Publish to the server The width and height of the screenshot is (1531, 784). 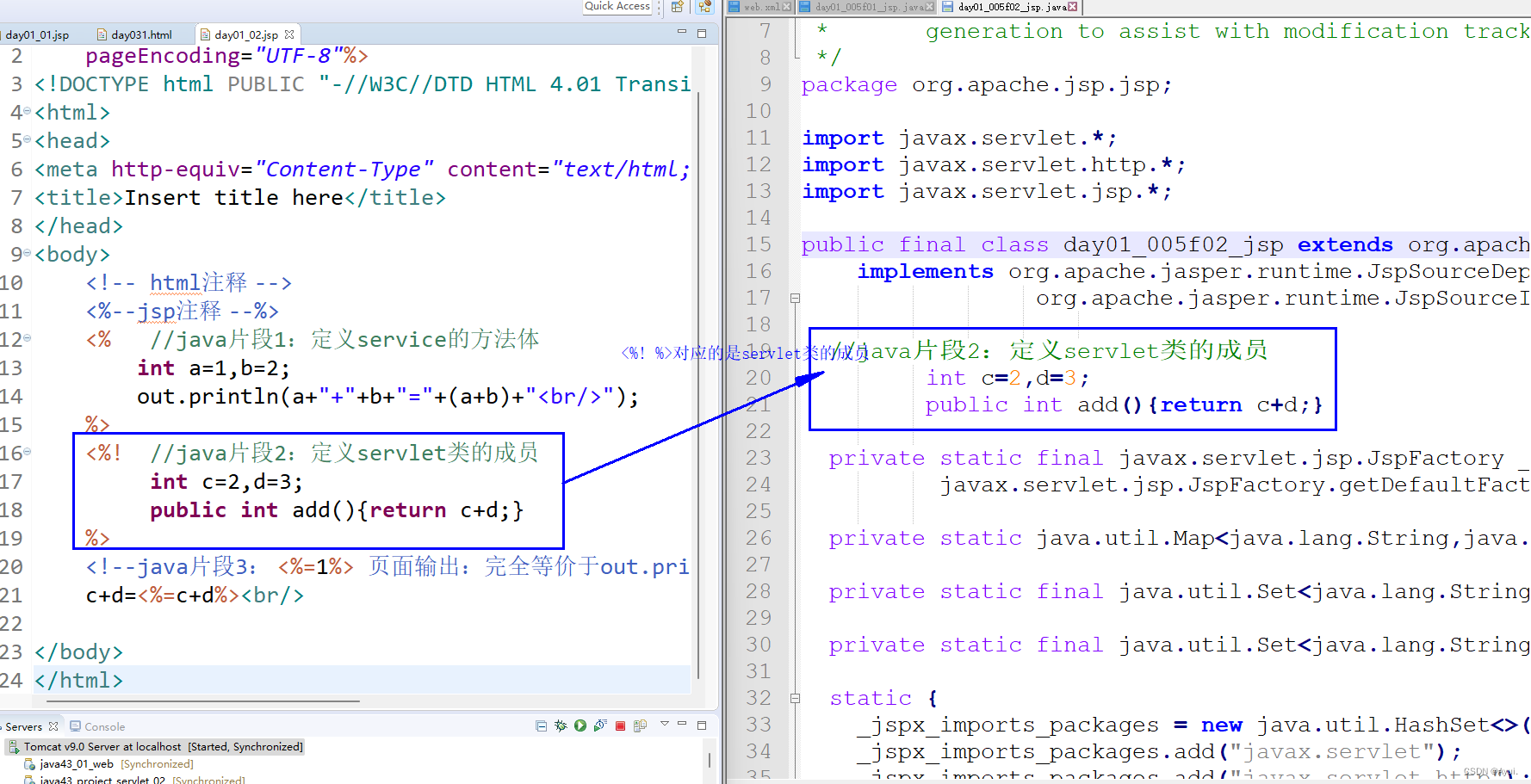click(x=640, y=725)
